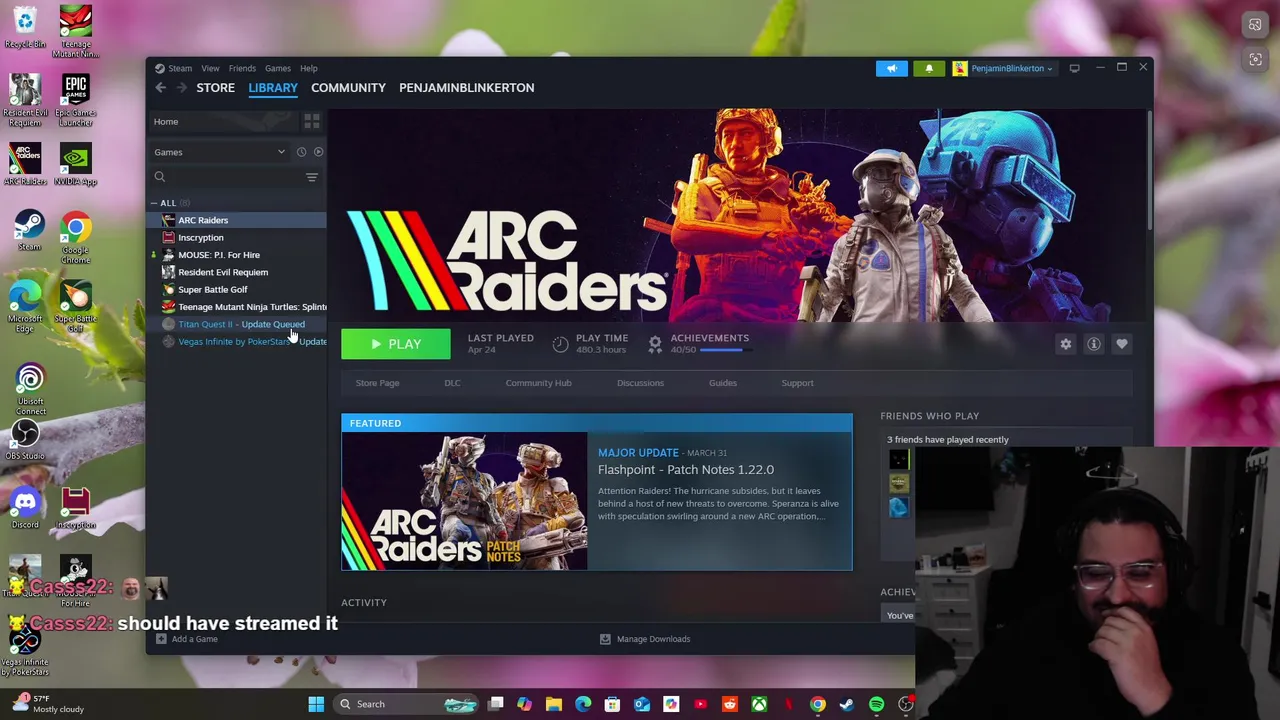Open Steam big picture mode icon
Viewport: 1280px width, 720px height.
coord(1074,68)
